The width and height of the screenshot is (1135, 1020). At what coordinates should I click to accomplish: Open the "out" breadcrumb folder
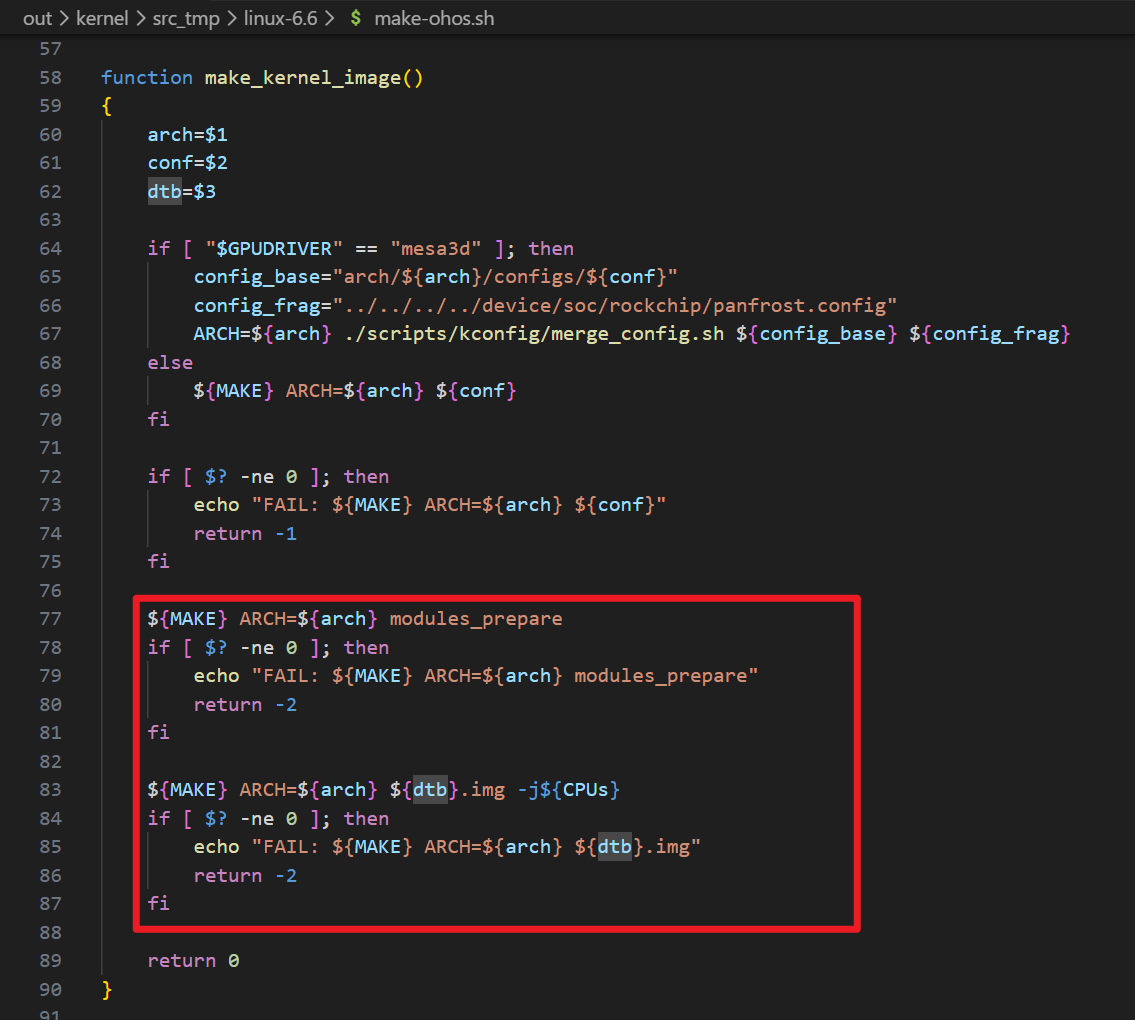(38, 18)
